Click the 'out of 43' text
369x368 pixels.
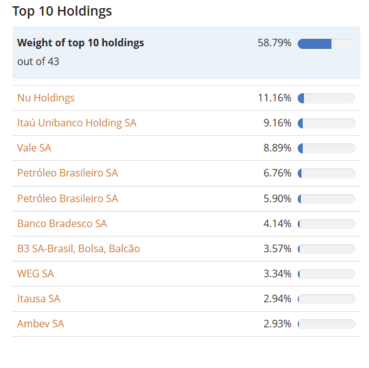(38, 61)
